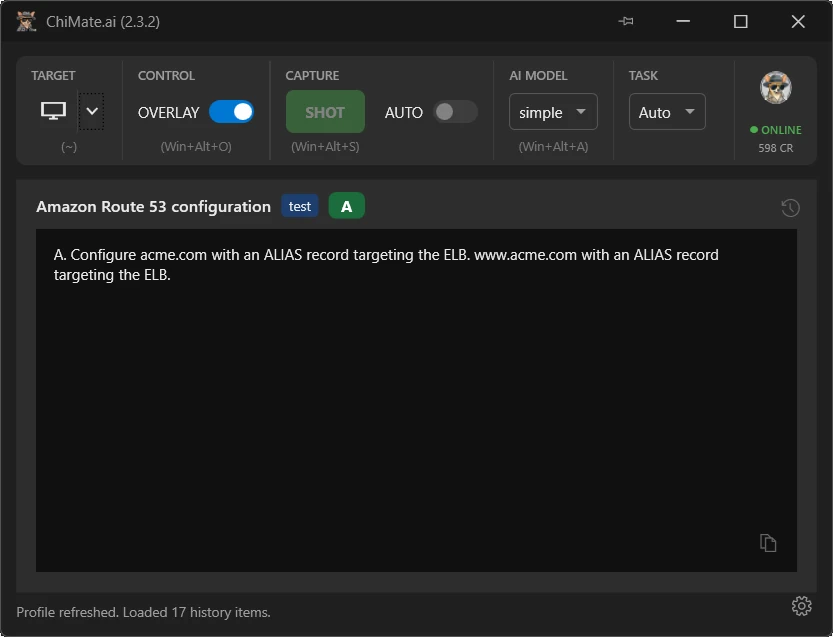
Task: Take a capture with the SHOT button
Action: coord(325,112)
